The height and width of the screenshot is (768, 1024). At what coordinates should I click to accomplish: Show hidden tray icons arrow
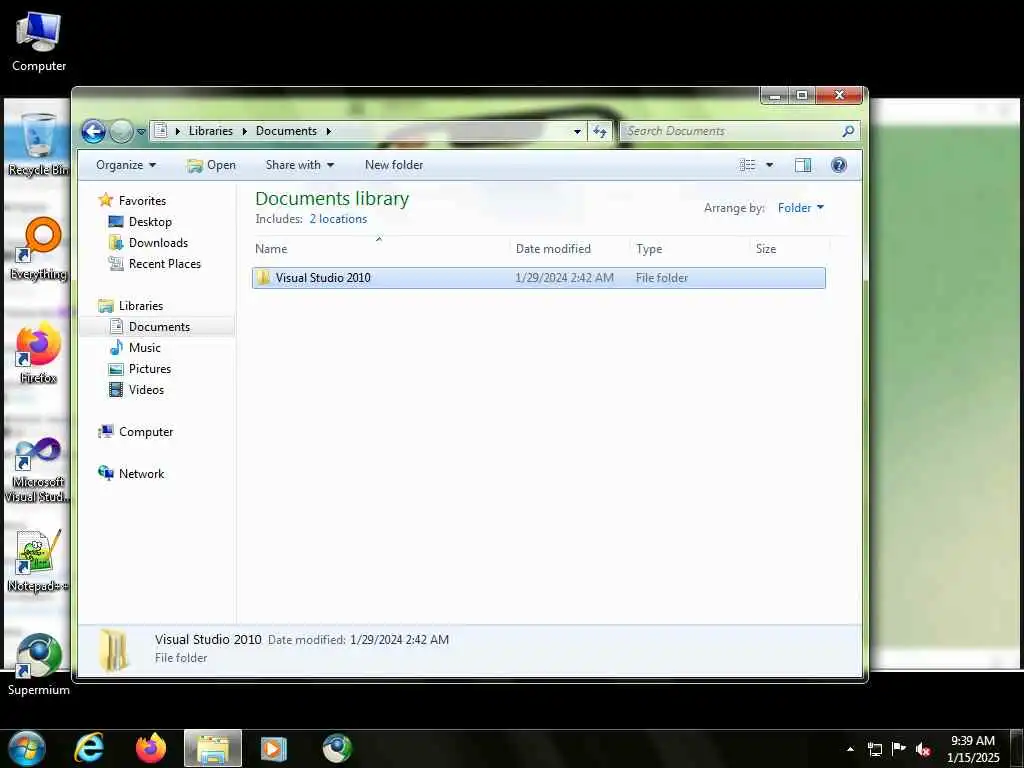pos(850,749)
